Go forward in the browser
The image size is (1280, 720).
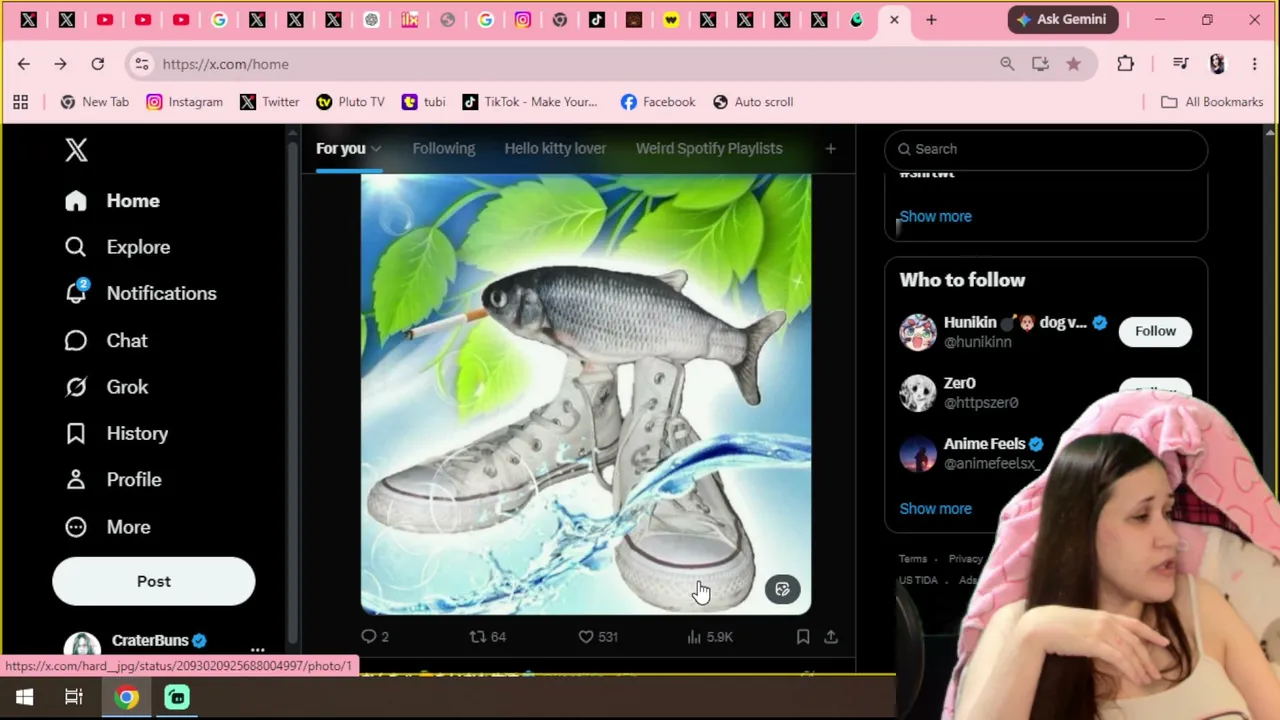click(60, 64)
